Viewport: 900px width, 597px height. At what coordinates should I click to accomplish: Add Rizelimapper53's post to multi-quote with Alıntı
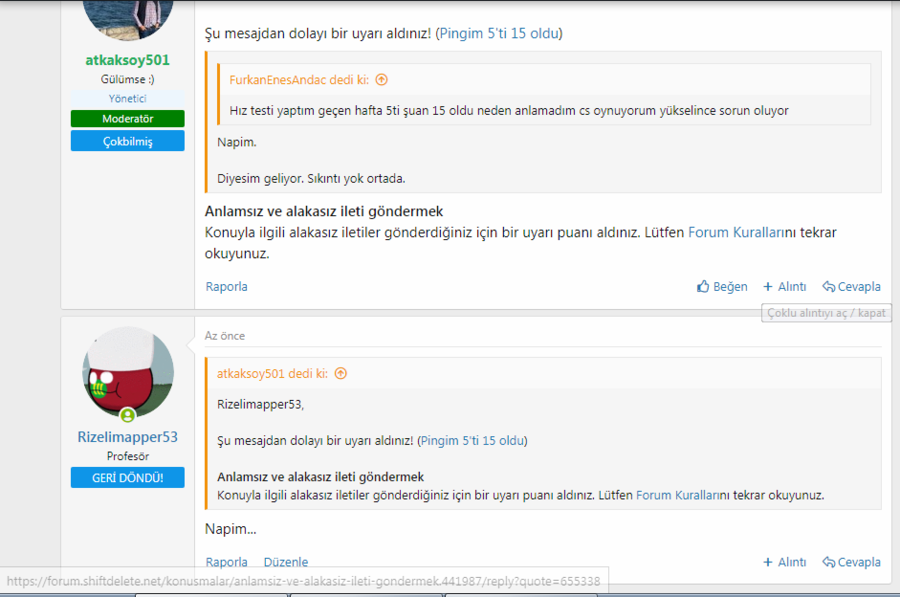click(785, 562)
